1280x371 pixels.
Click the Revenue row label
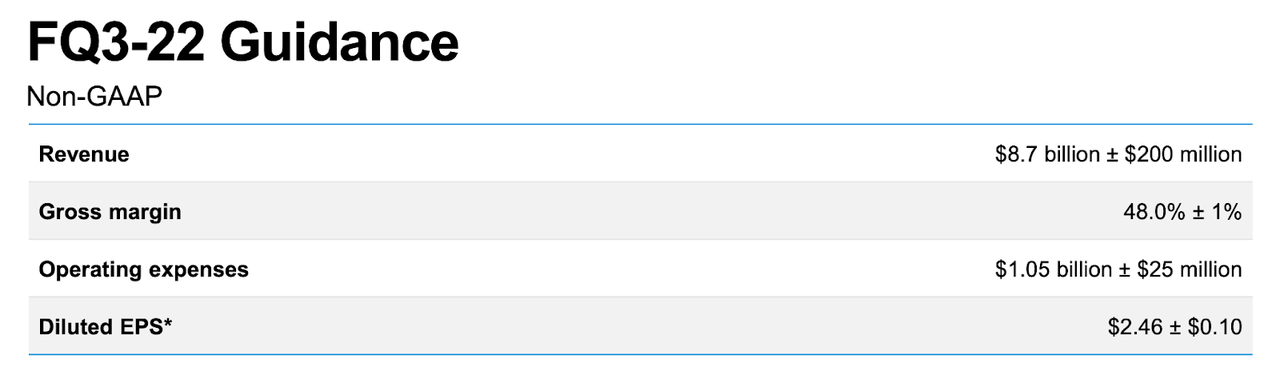pyautogui.click(x=84, y=155)
